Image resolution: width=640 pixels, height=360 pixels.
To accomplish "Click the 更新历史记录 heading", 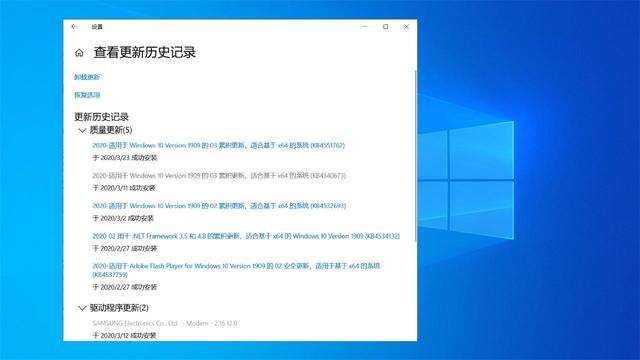I will tap(101, 117).
